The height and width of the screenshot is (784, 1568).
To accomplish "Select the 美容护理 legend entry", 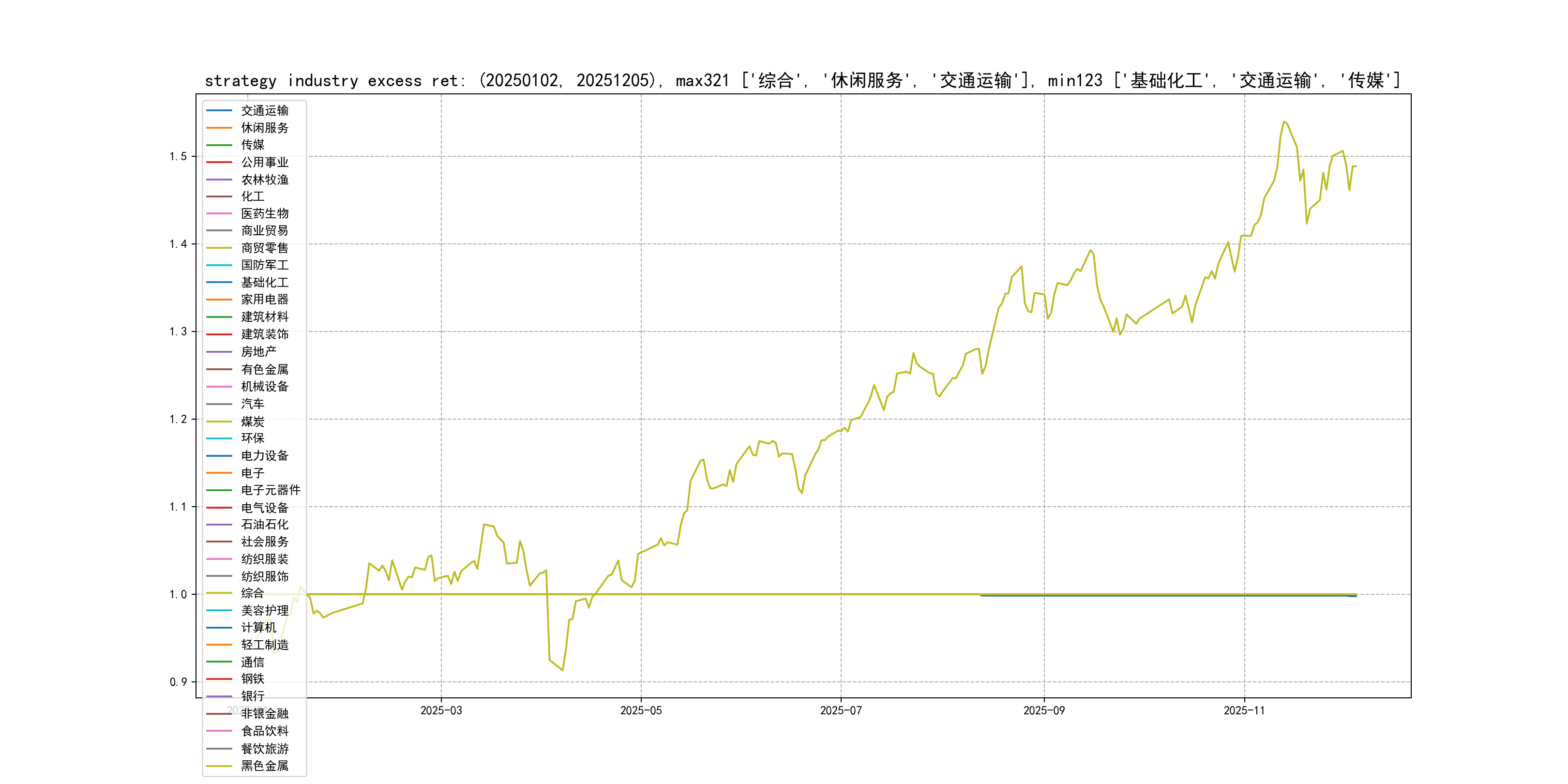I will [264, 611].
